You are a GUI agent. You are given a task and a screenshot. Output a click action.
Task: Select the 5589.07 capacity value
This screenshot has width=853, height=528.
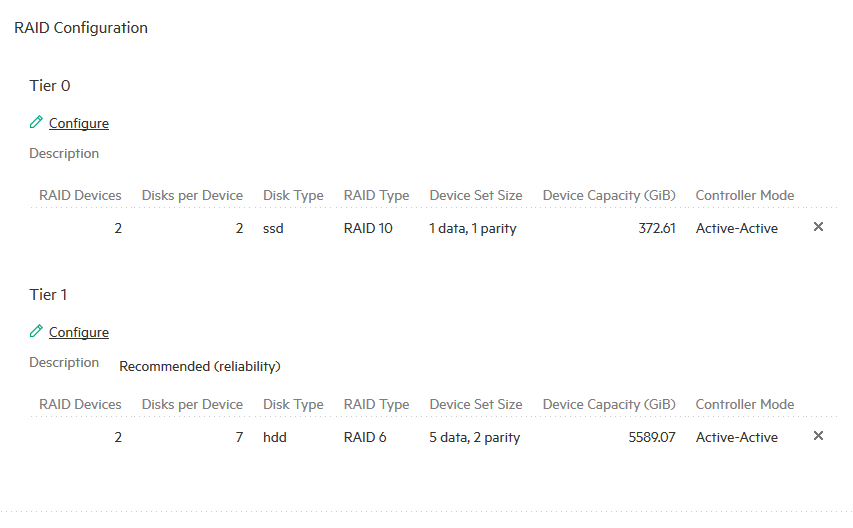click(652, 437)
